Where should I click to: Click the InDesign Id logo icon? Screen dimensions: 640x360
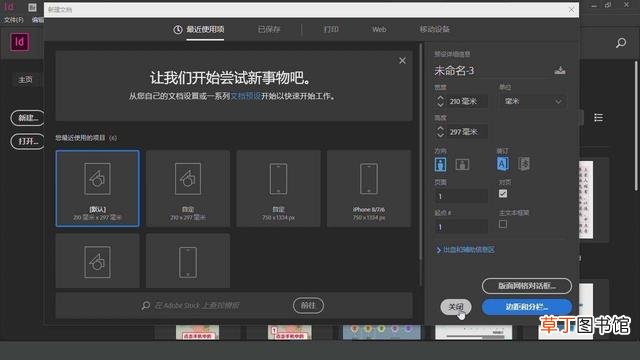(x=20, y=42)
